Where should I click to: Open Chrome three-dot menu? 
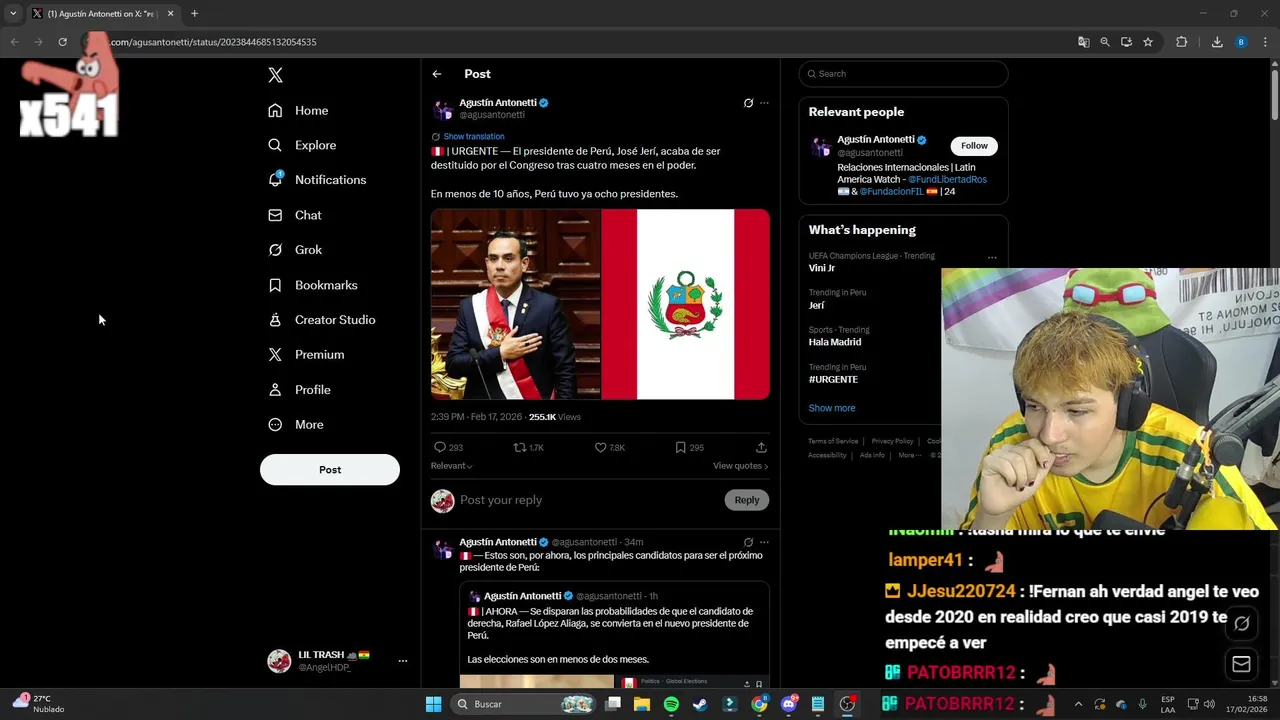click(x=1266, y=42)
